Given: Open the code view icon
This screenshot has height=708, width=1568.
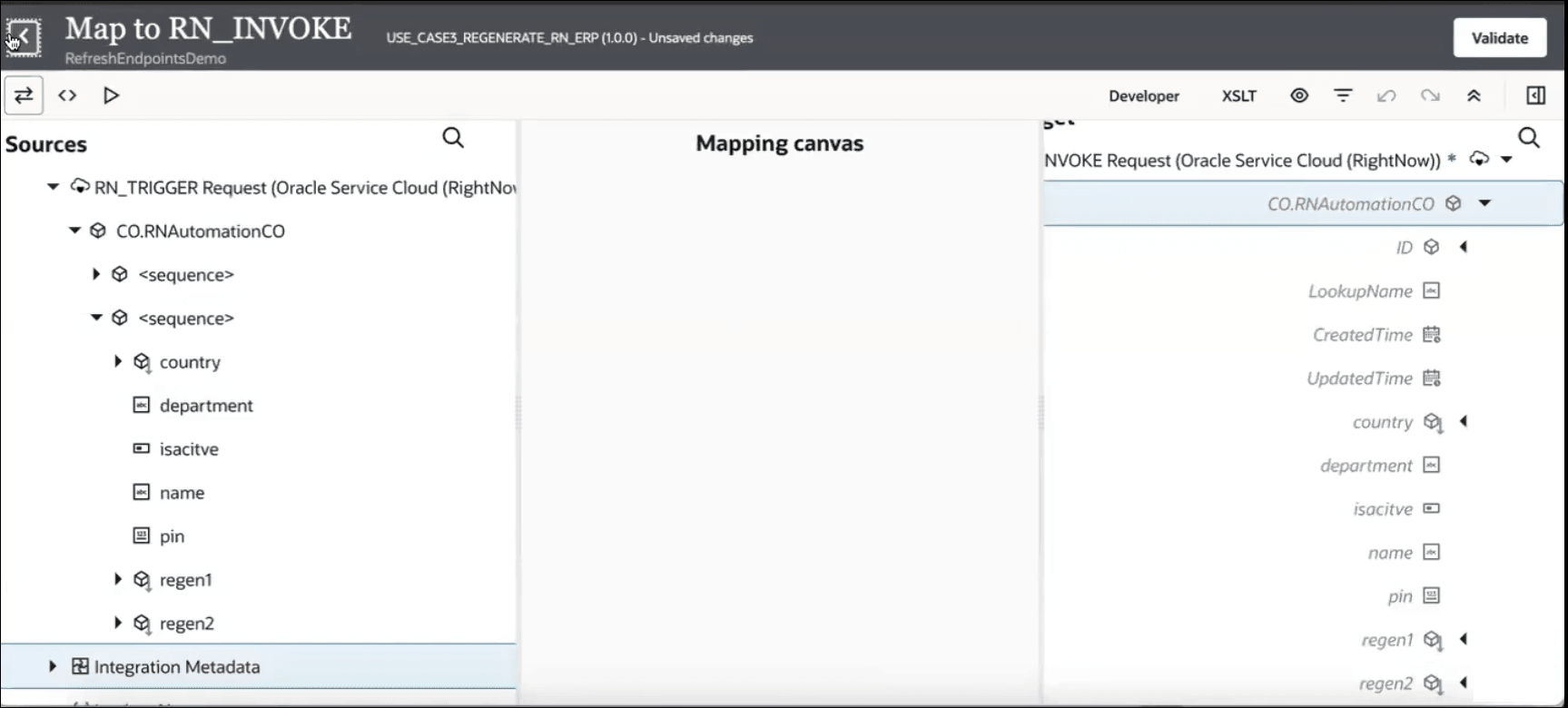Looking at the screenshot, I should click(x=67, y=95).
